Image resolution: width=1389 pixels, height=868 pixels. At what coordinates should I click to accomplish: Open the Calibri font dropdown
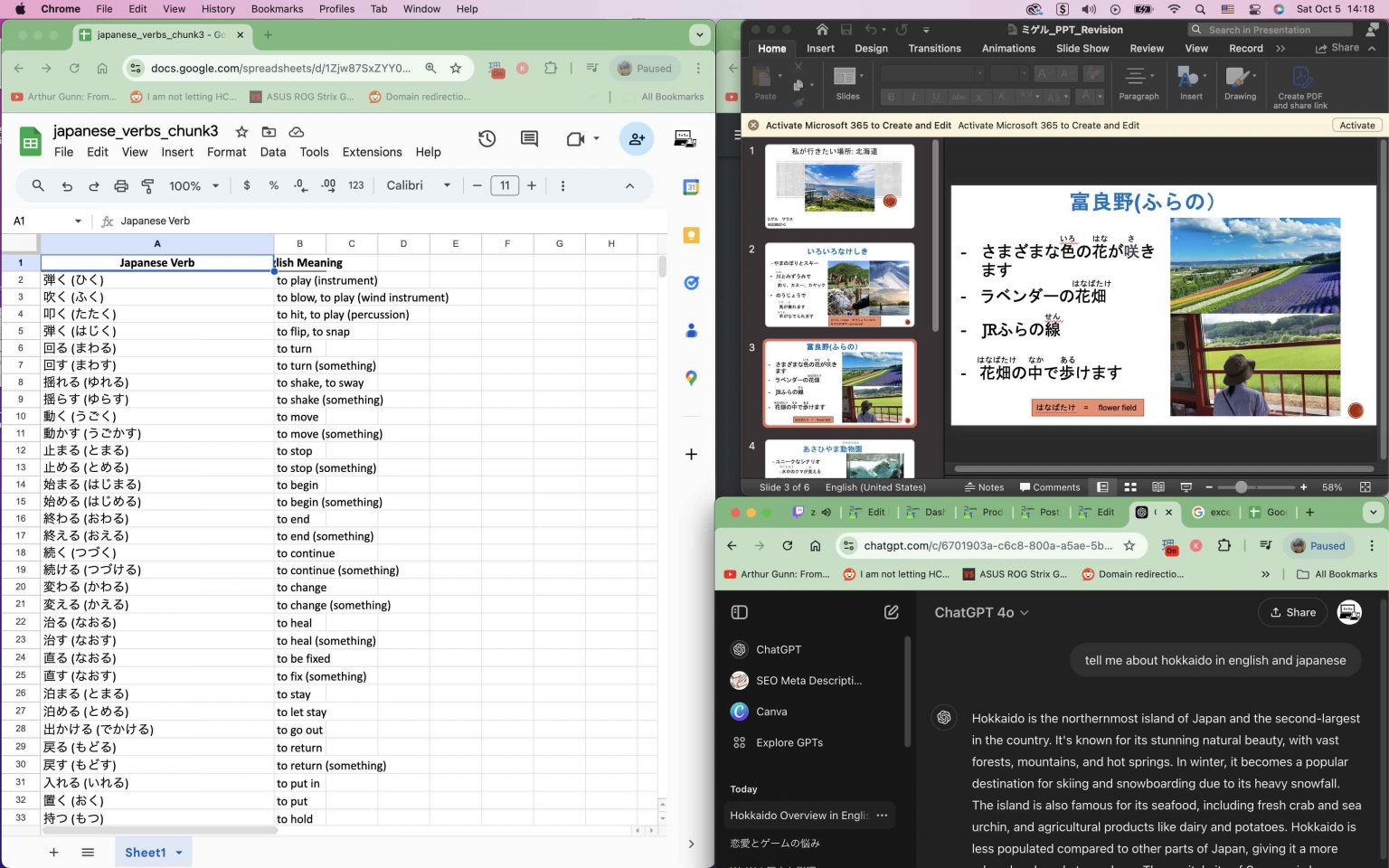[x=417, y=185]
